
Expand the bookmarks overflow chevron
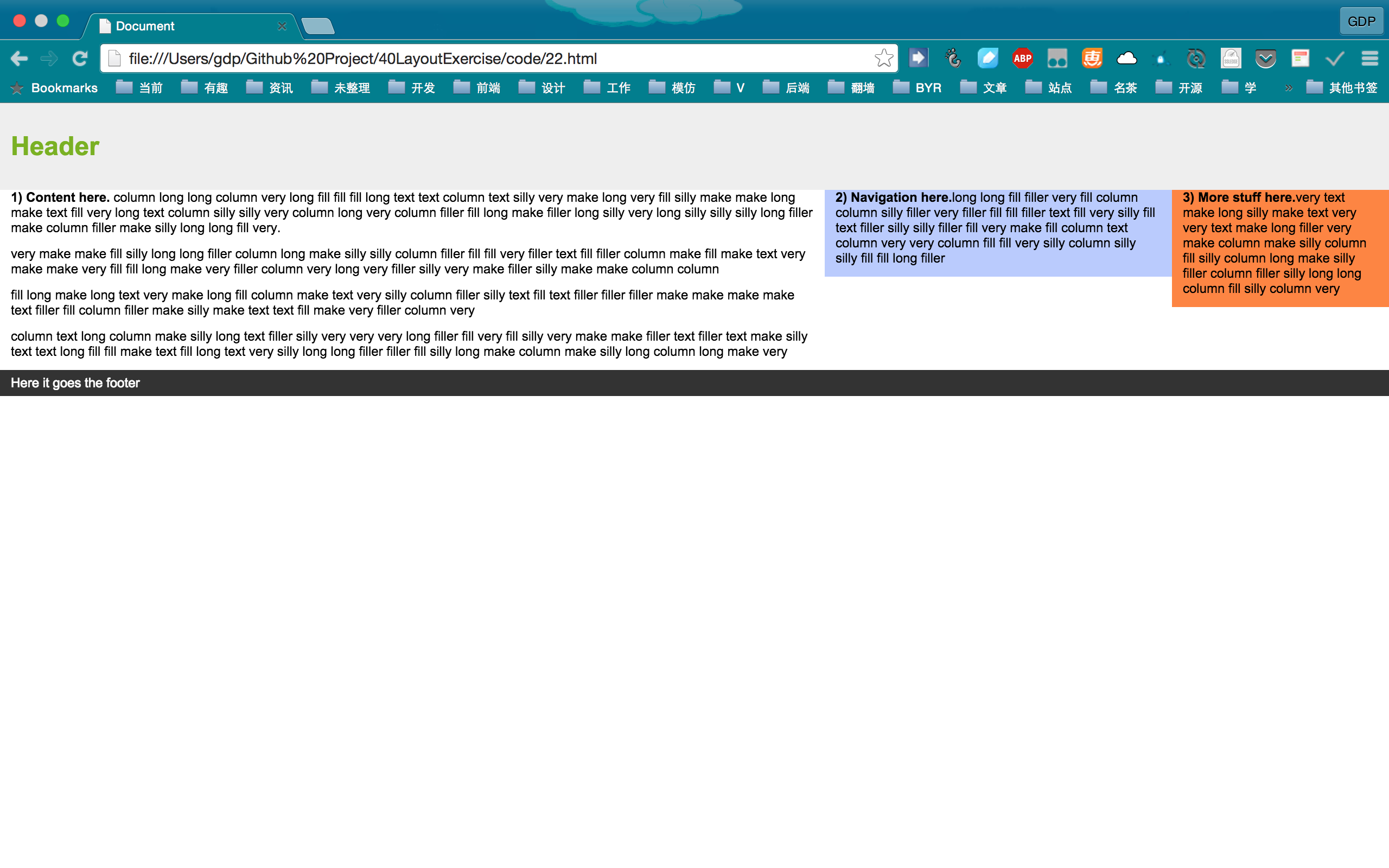(x=1289, y=88)
